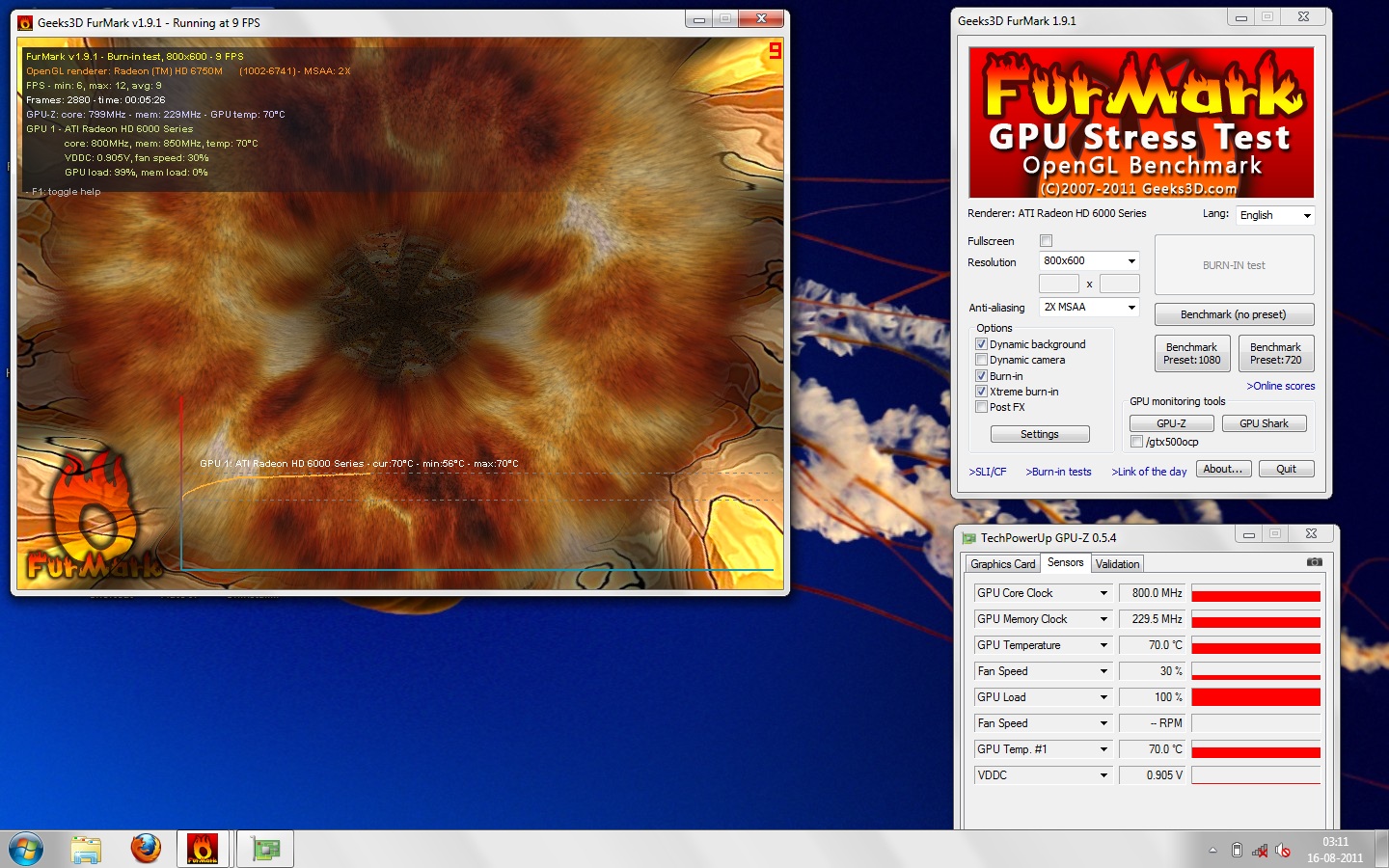Click the Benchmark (no preset) button
Viewport: 1389px width, 868px height.
(x=1234, y=314)
